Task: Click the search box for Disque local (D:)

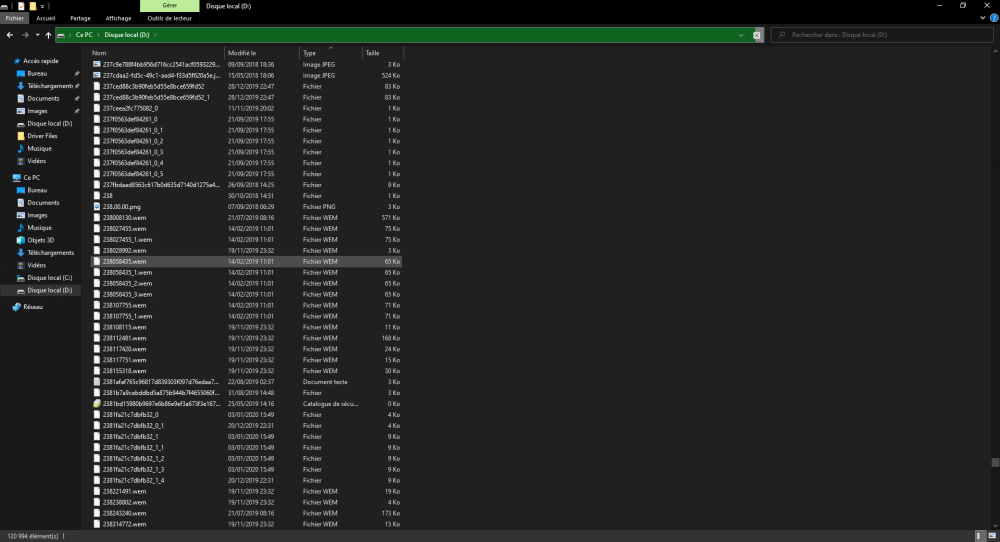Action: pyautogui.click(x=880, y=35)
